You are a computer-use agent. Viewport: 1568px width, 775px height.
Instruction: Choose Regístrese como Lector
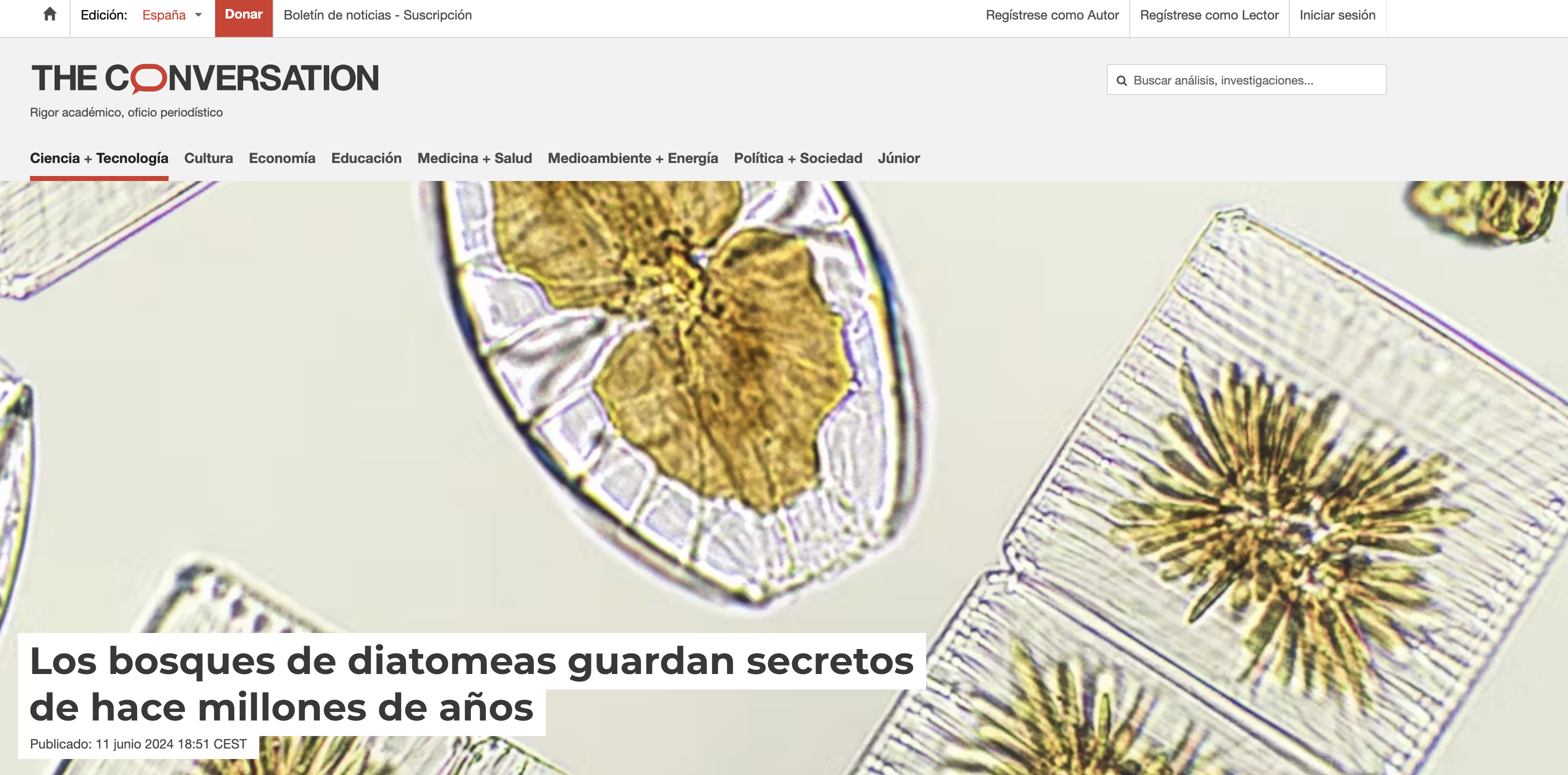click(x=1209, y=15)
